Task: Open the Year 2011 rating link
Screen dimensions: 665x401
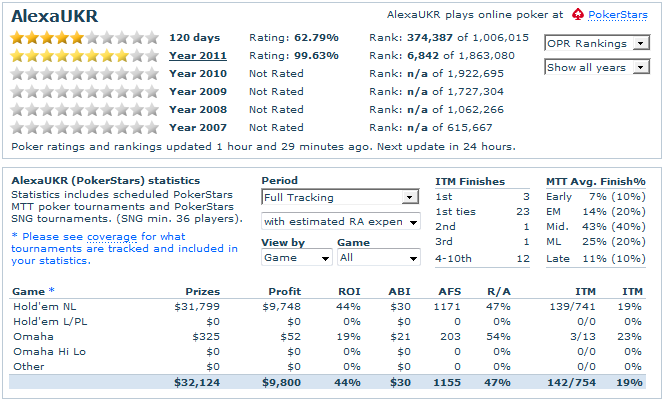Action: click(198, 56)
